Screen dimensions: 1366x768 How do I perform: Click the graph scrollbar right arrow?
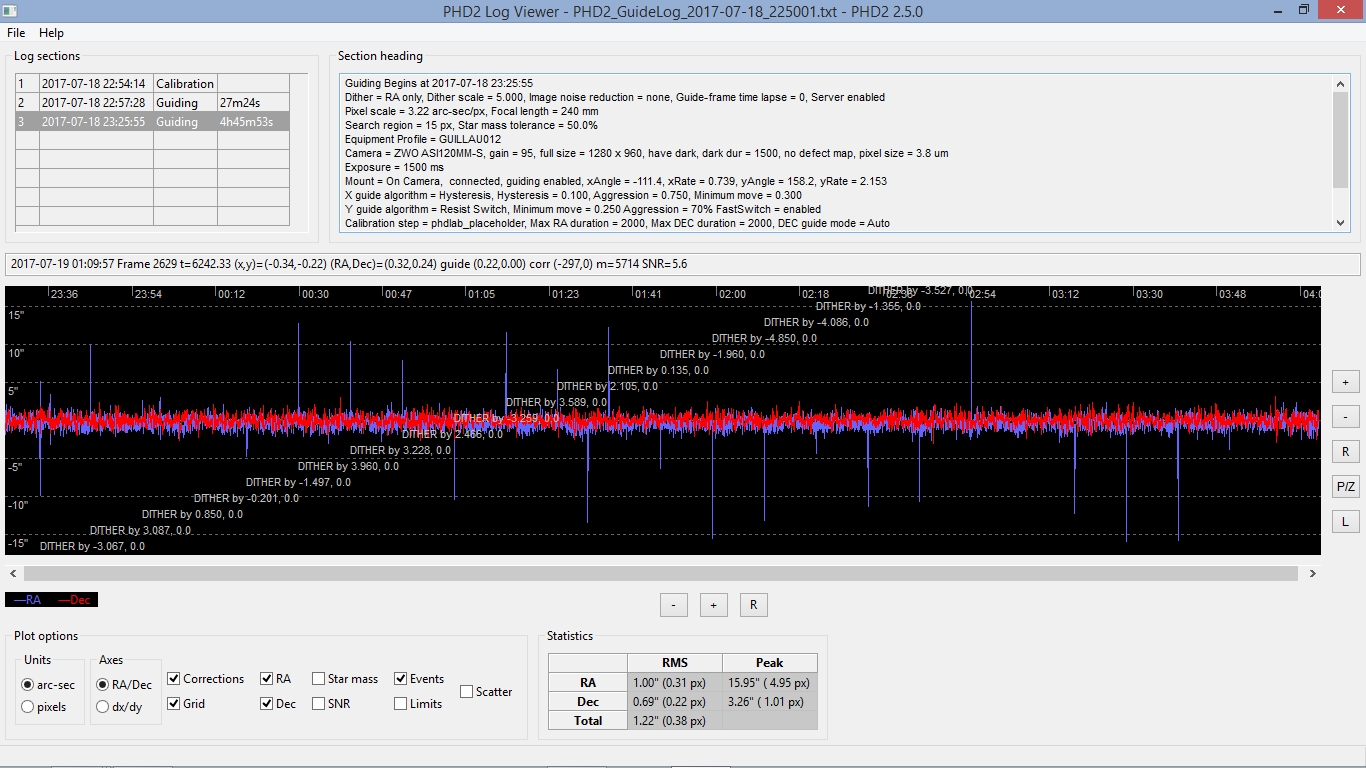click(1313, 574)
